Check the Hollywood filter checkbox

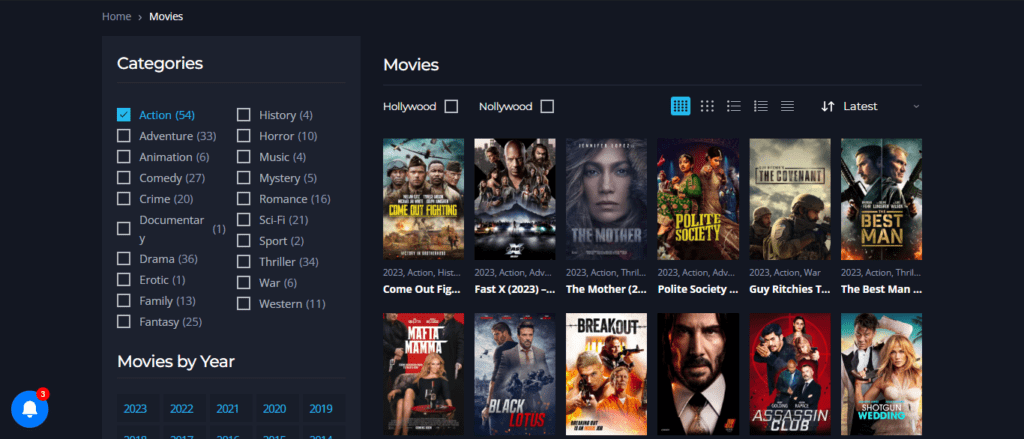451,106
